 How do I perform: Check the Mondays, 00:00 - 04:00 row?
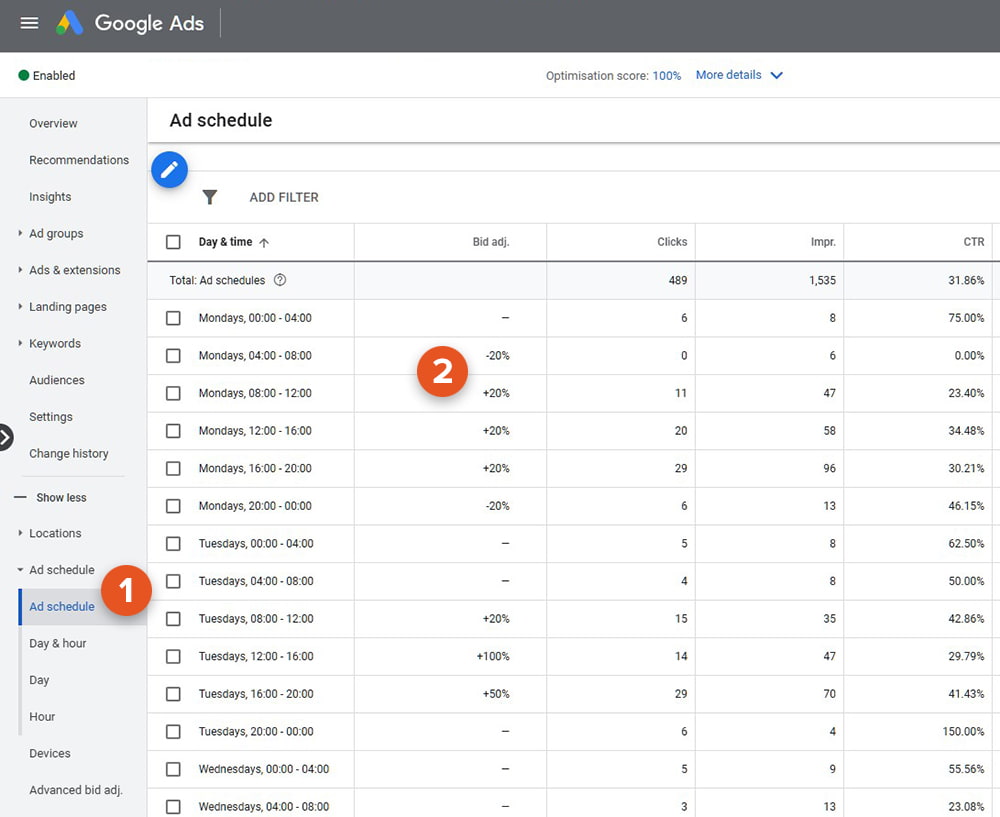point(173,318)
